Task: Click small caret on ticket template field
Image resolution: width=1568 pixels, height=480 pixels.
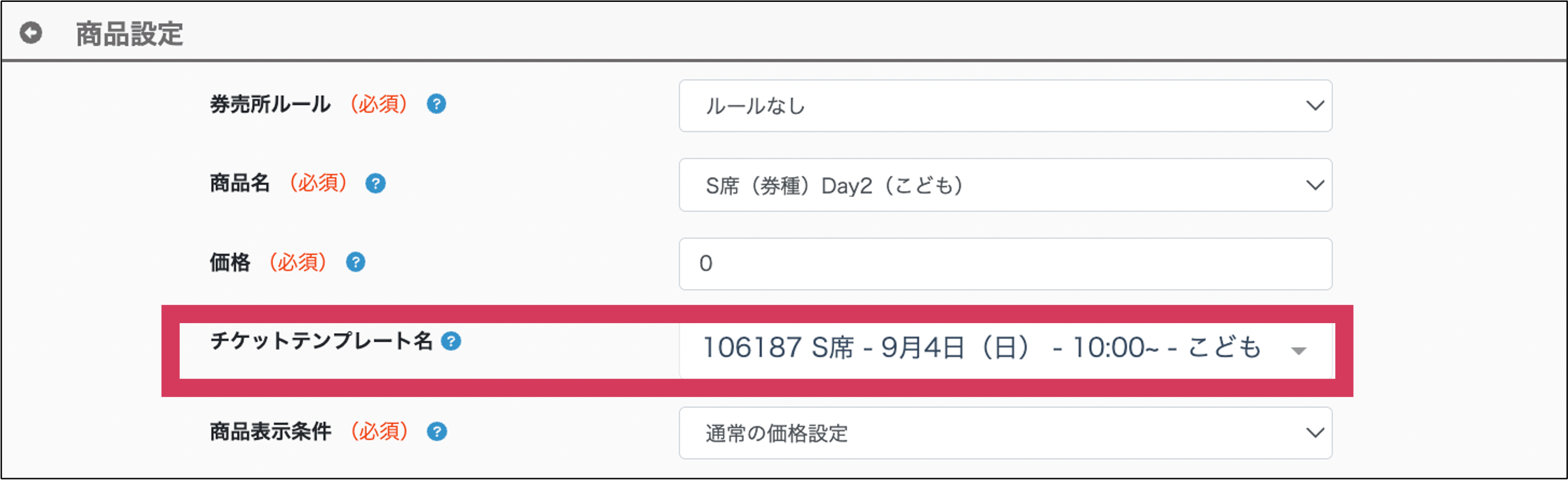Action: pyautogui.click(x=1298, y=351)
